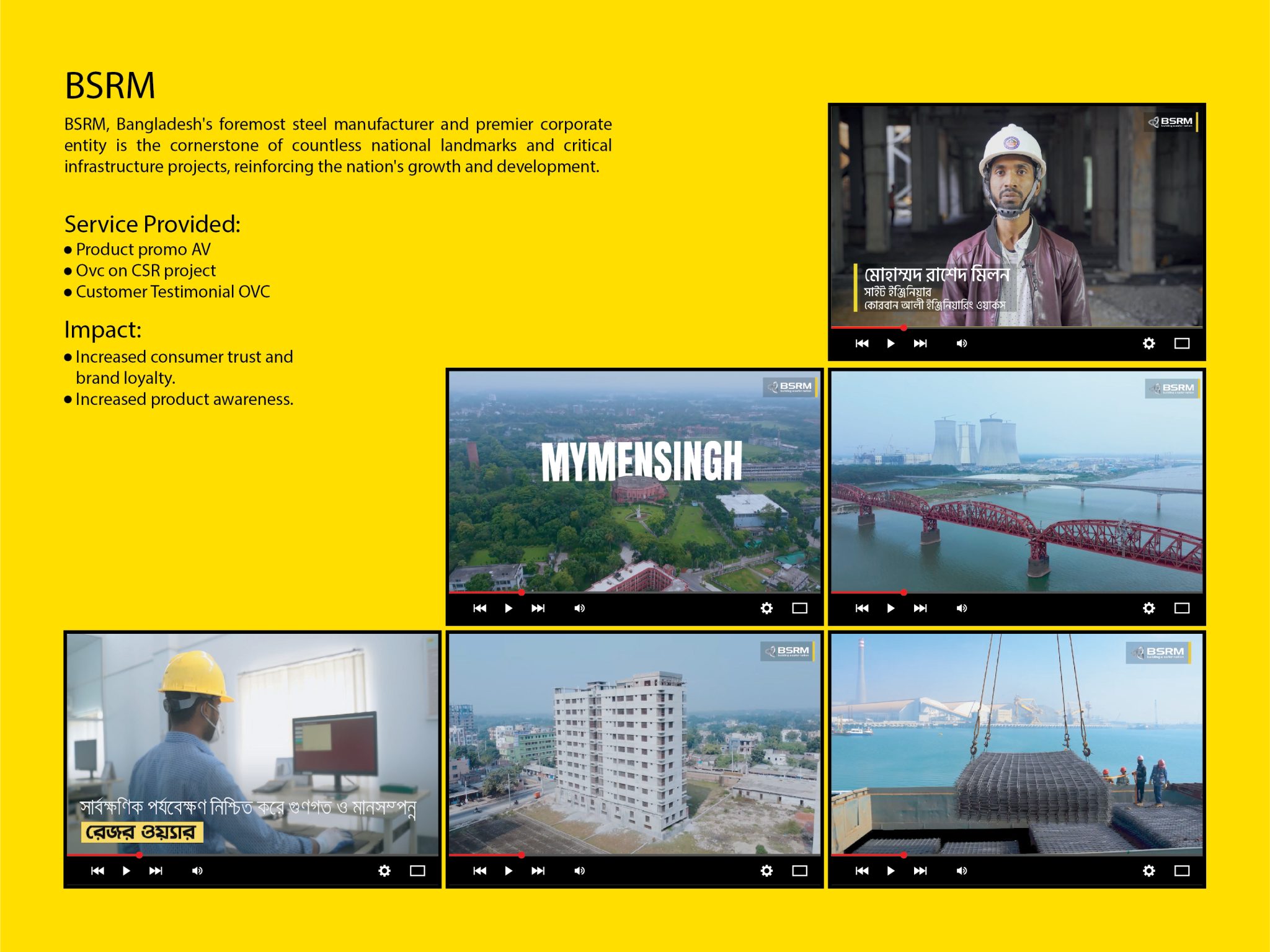Open the site engineer testimonial video frame

[1017, 216]
